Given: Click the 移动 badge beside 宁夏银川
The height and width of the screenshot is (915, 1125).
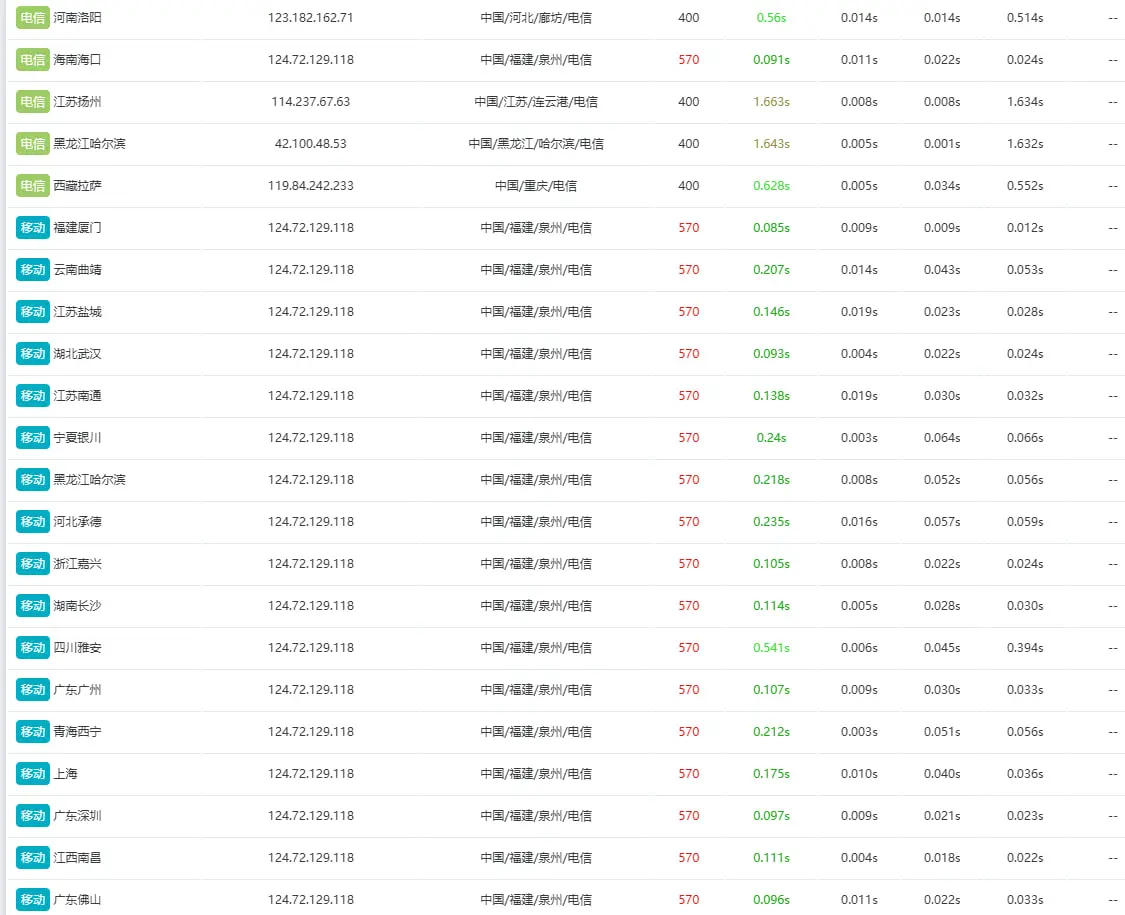Looking at the screenshot, I should pos(33,438).
